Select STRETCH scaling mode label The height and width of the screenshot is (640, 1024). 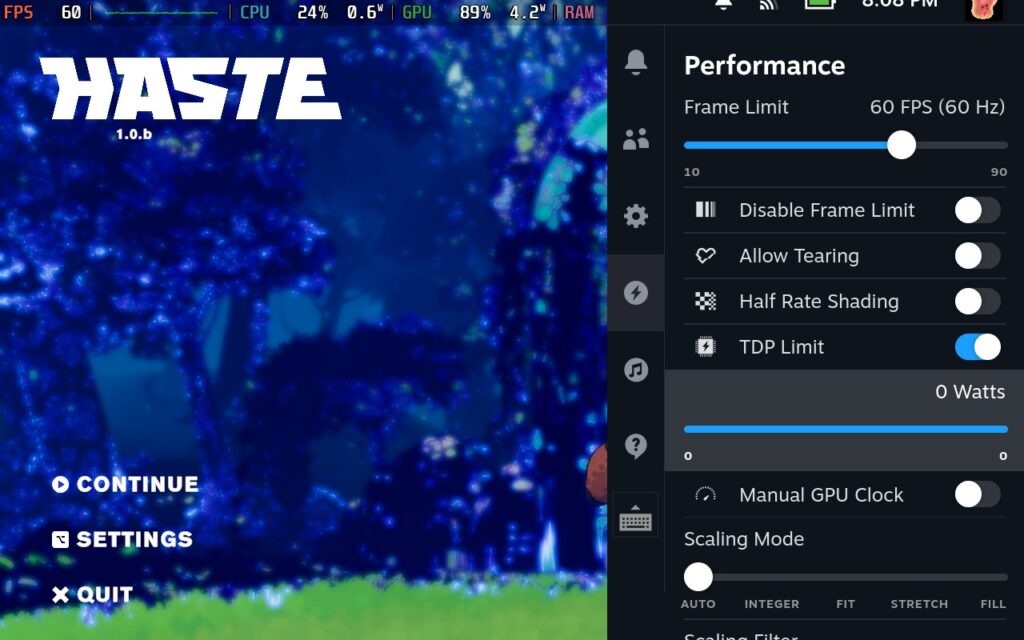[919, 604]
